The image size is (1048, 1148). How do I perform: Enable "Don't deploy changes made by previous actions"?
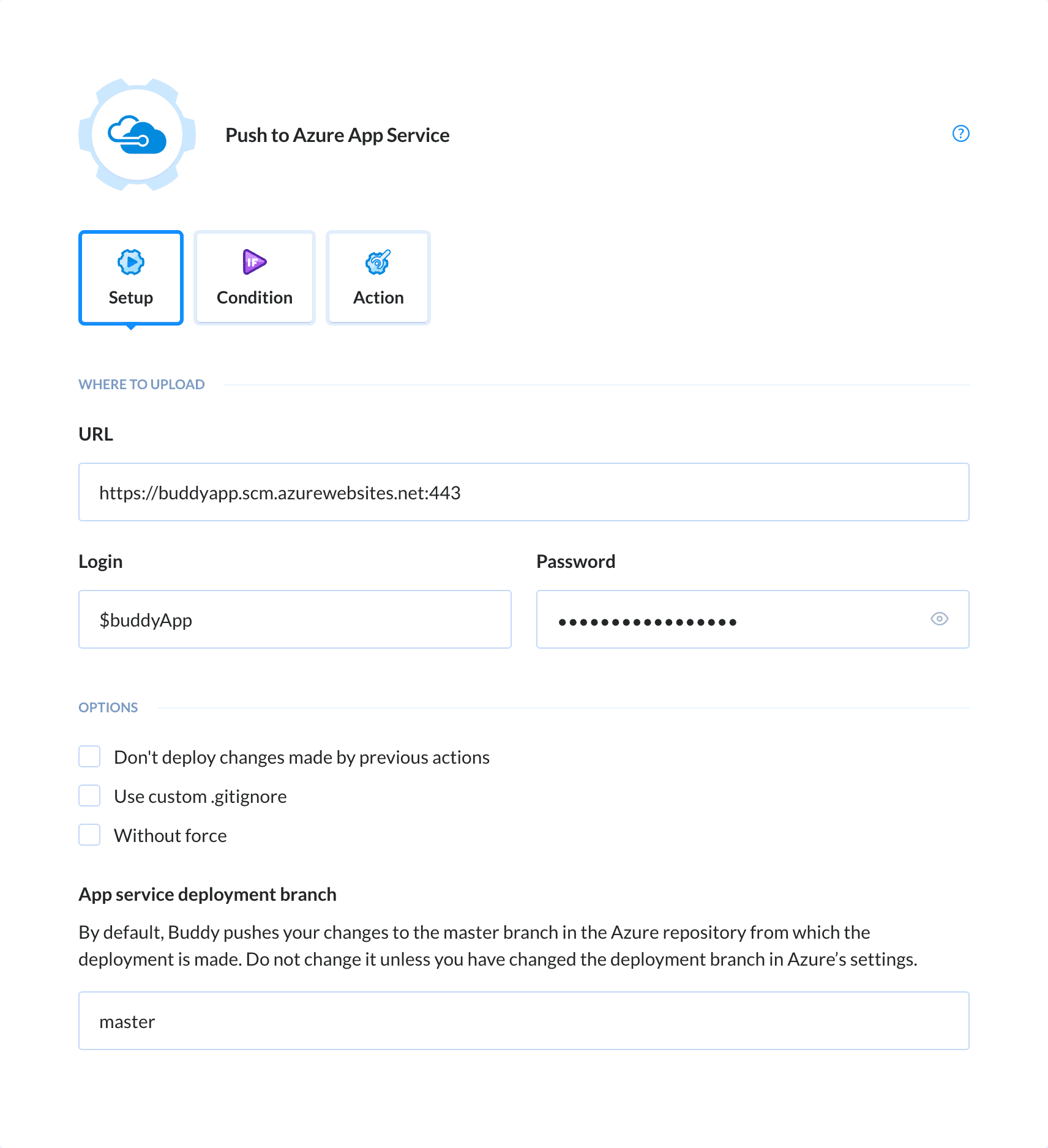coord(89,756)
